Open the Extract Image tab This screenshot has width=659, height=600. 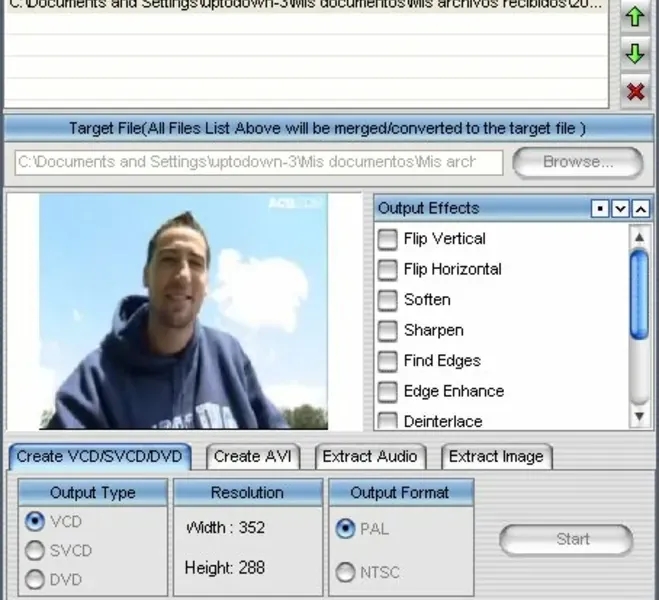pos(496,457)
